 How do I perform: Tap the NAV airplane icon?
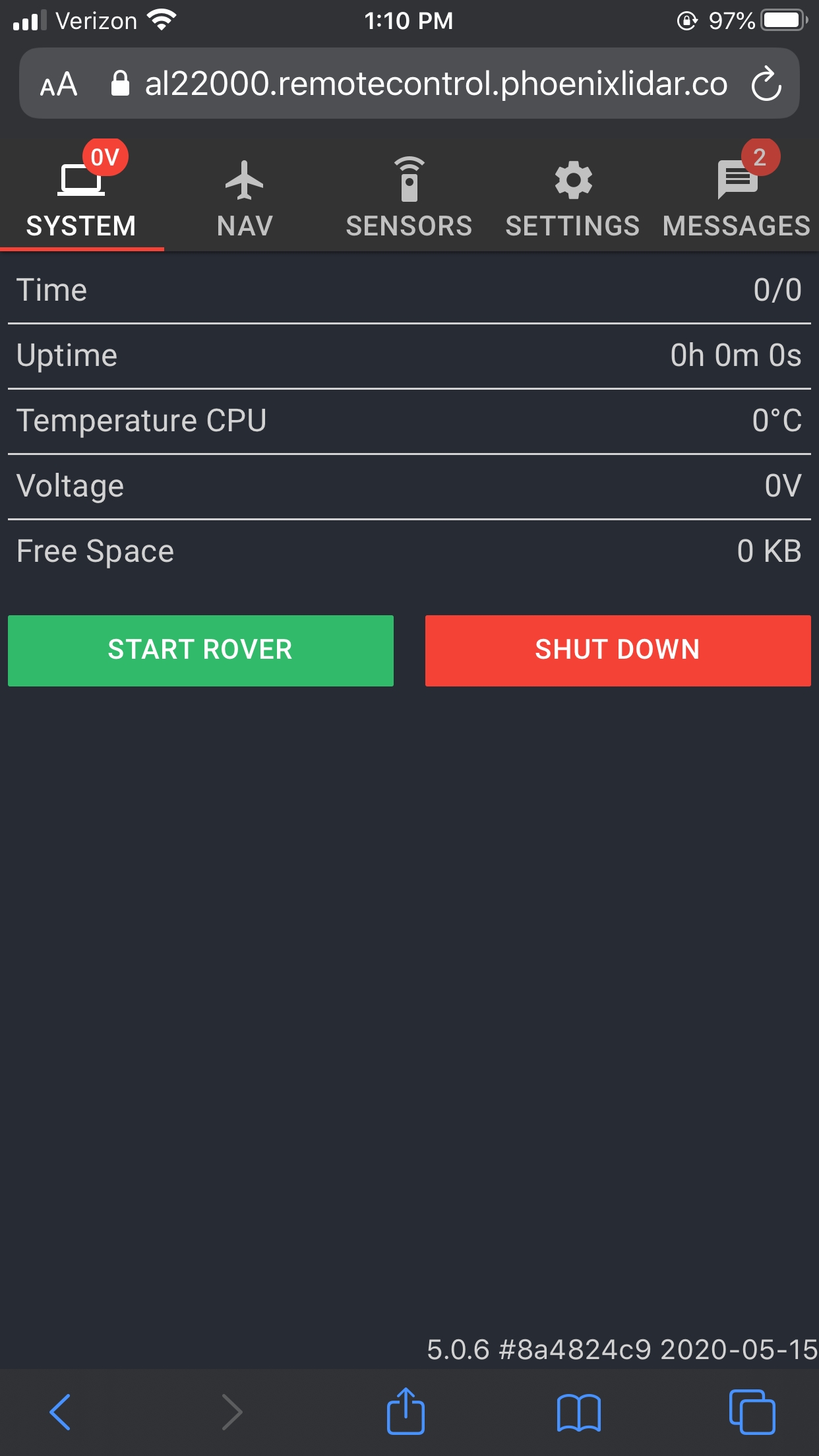tap(244, 180)
